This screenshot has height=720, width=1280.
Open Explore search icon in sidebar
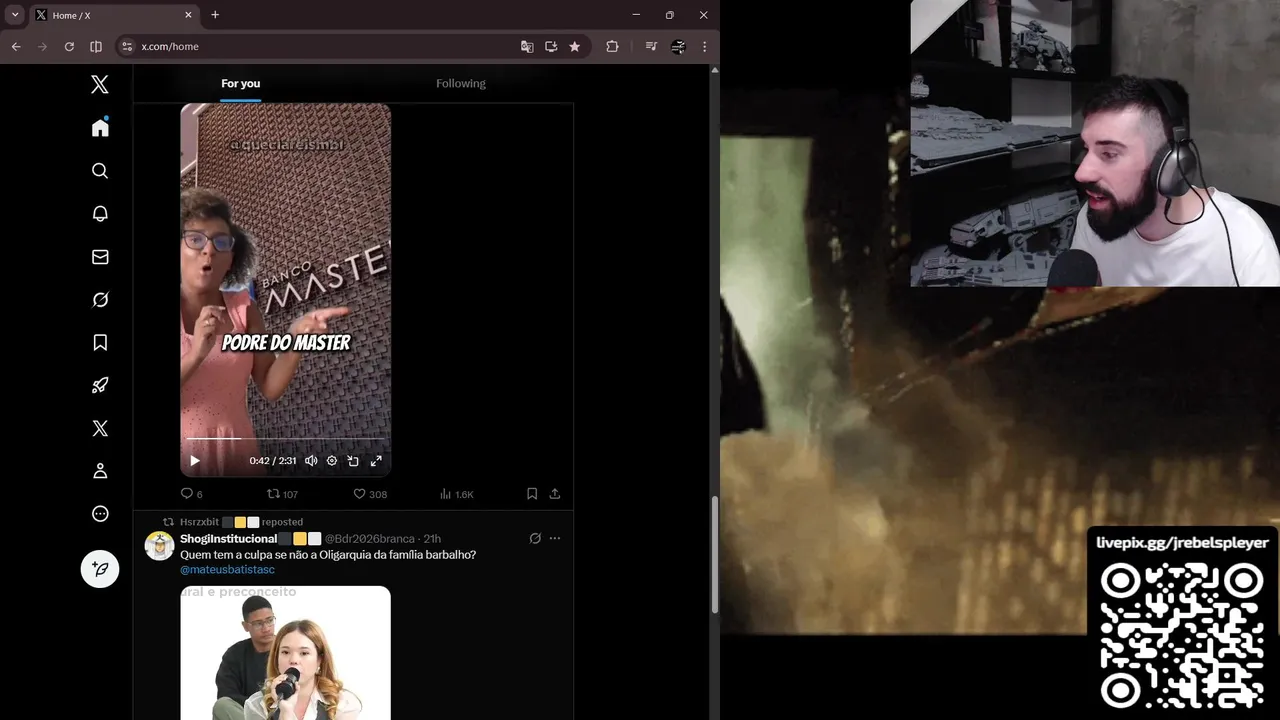(x=100, y=171)
